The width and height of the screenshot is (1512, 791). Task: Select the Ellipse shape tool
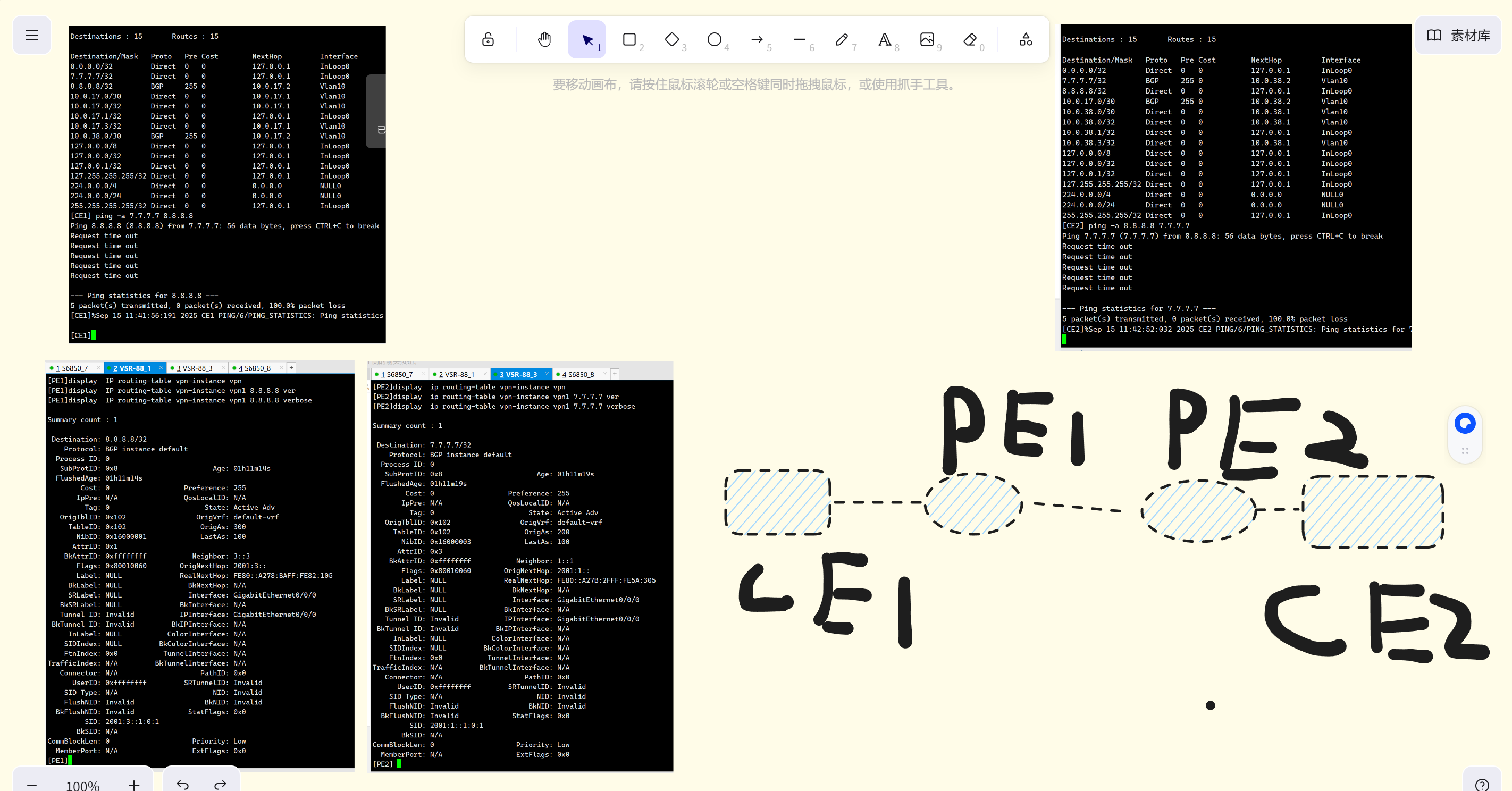tap(715, 39)
